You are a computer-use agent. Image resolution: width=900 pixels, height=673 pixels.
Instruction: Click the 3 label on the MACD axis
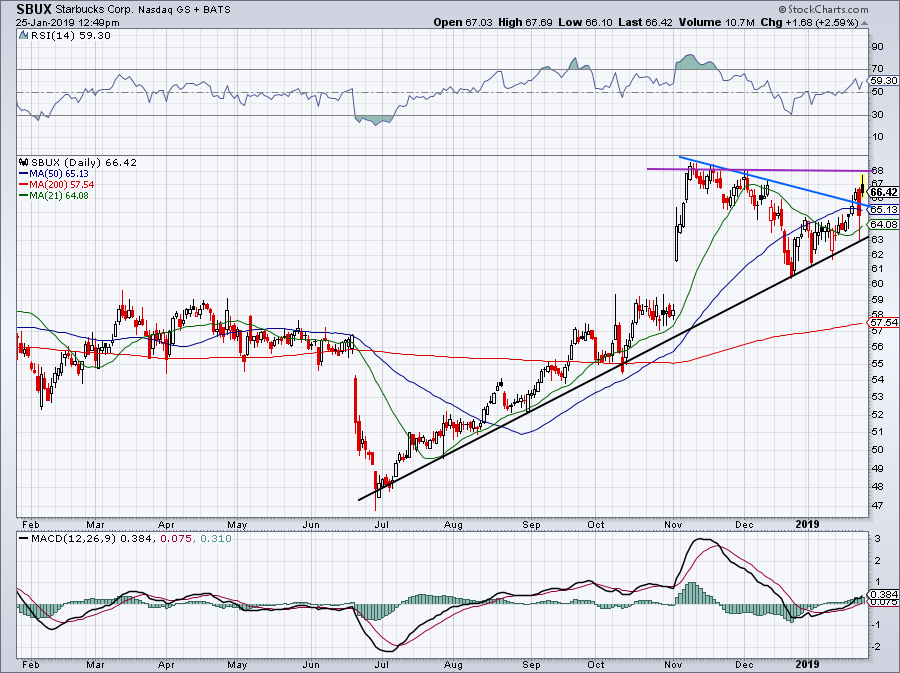878,539
